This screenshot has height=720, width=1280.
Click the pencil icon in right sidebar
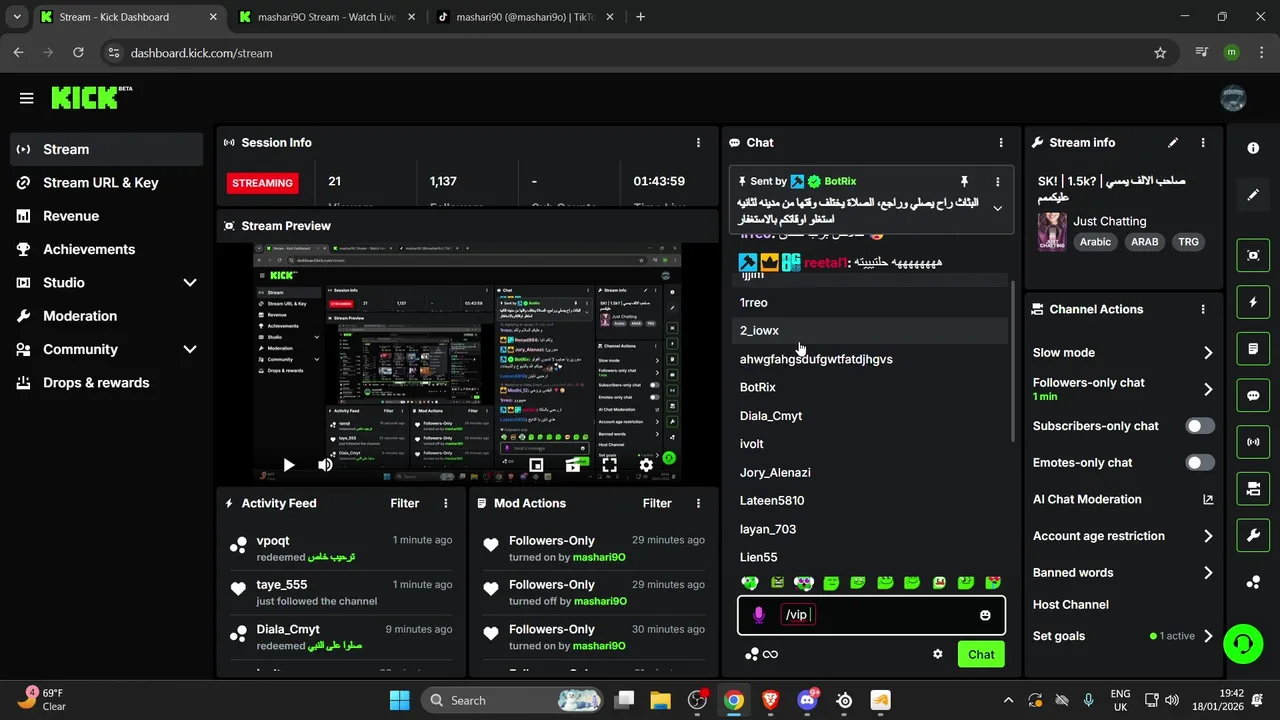[1253, 194]
